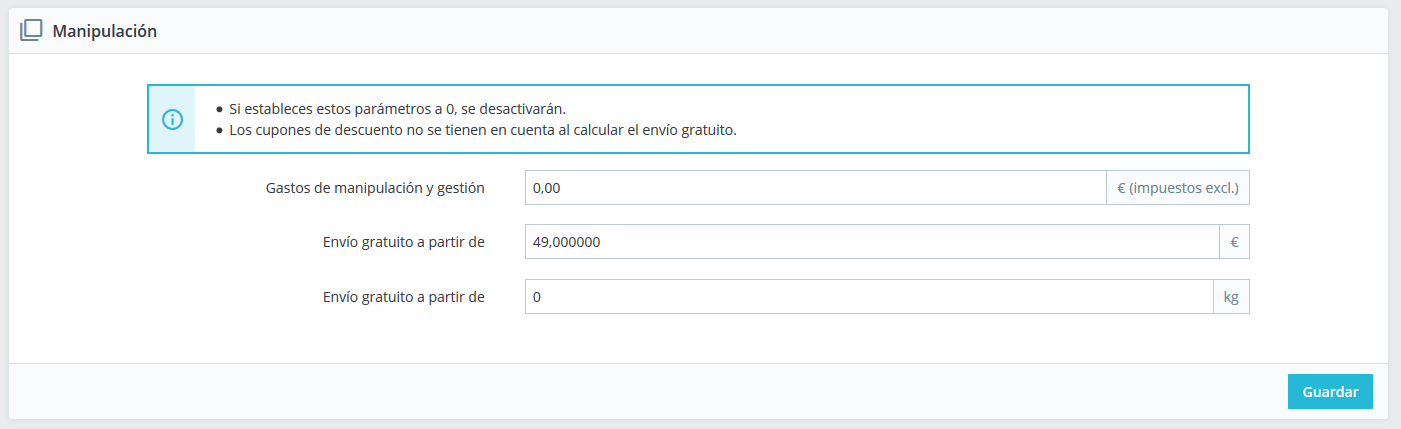Viewport: 1401px width, 429px height.
Task: Click Envío gratuito label beside price field
Action: click(404, 242)
